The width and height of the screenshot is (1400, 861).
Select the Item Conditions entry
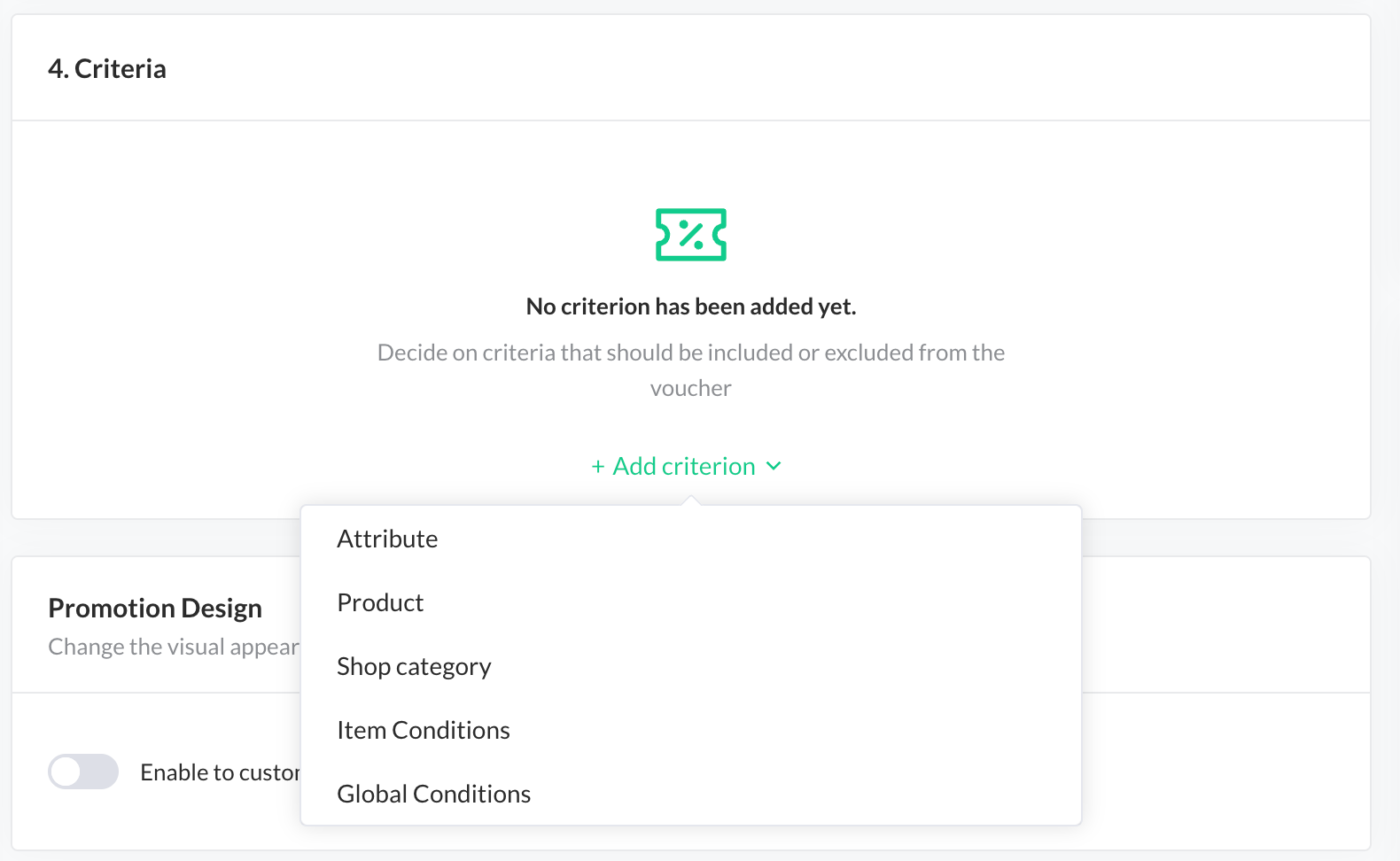click(424, 731)
